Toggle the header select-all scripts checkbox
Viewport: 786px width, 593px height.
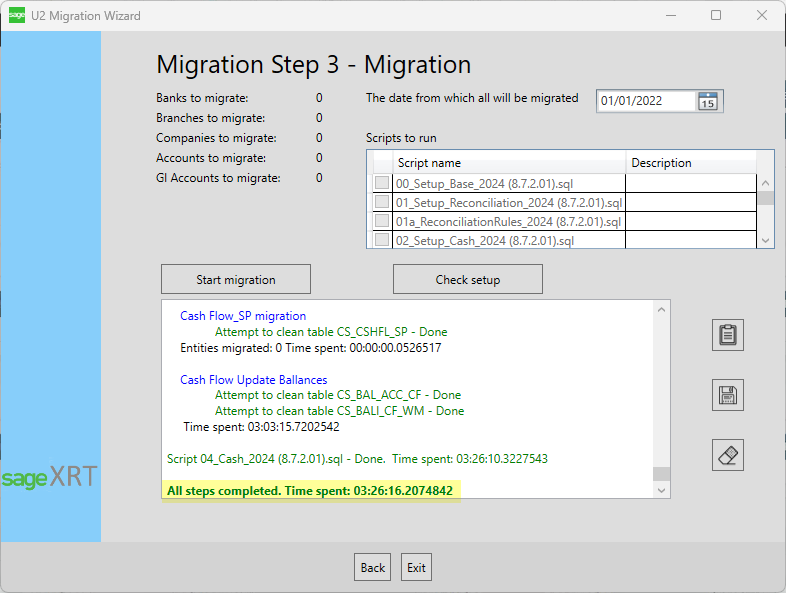tap(382, 163)
